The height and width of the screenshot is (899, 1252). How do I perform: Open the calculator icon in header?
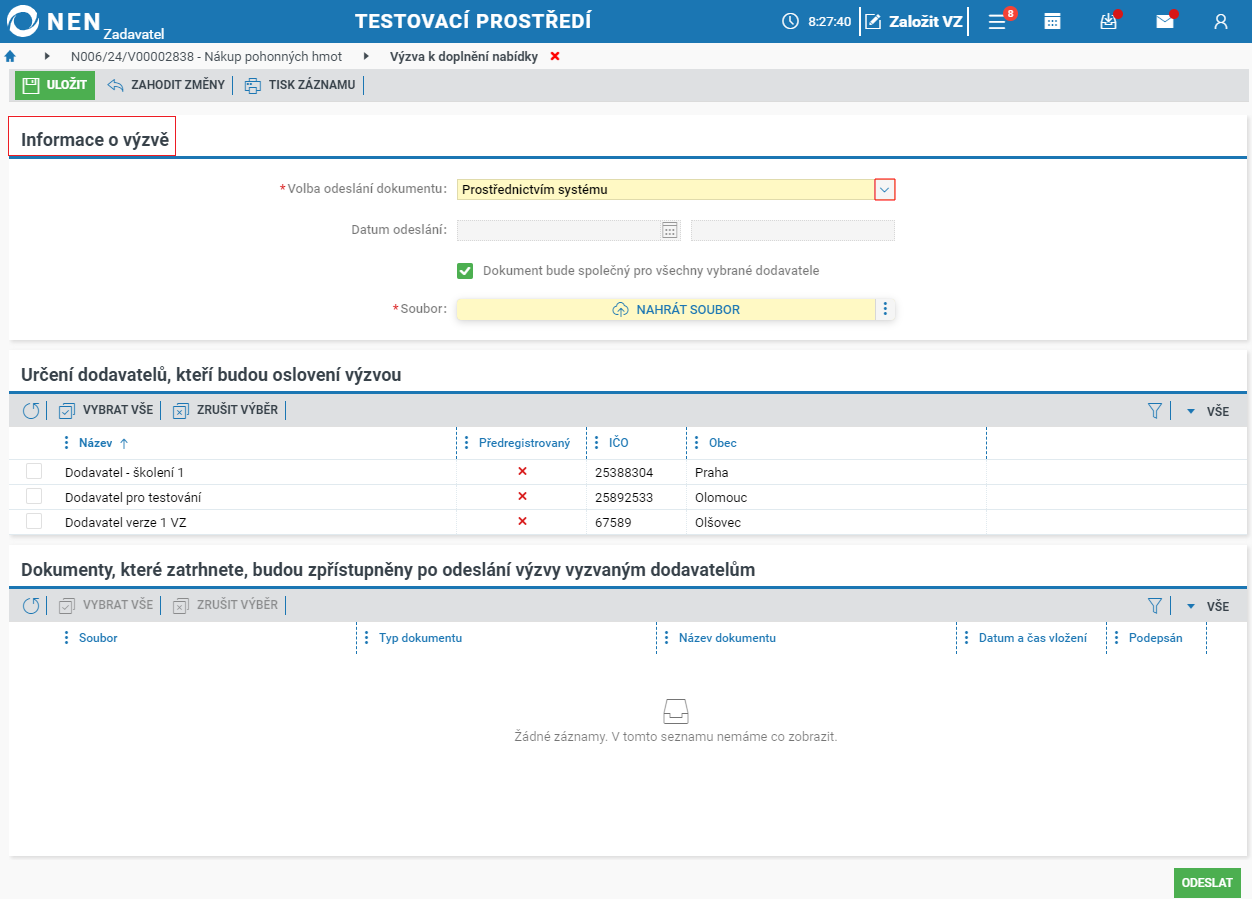click(1052, 21)
